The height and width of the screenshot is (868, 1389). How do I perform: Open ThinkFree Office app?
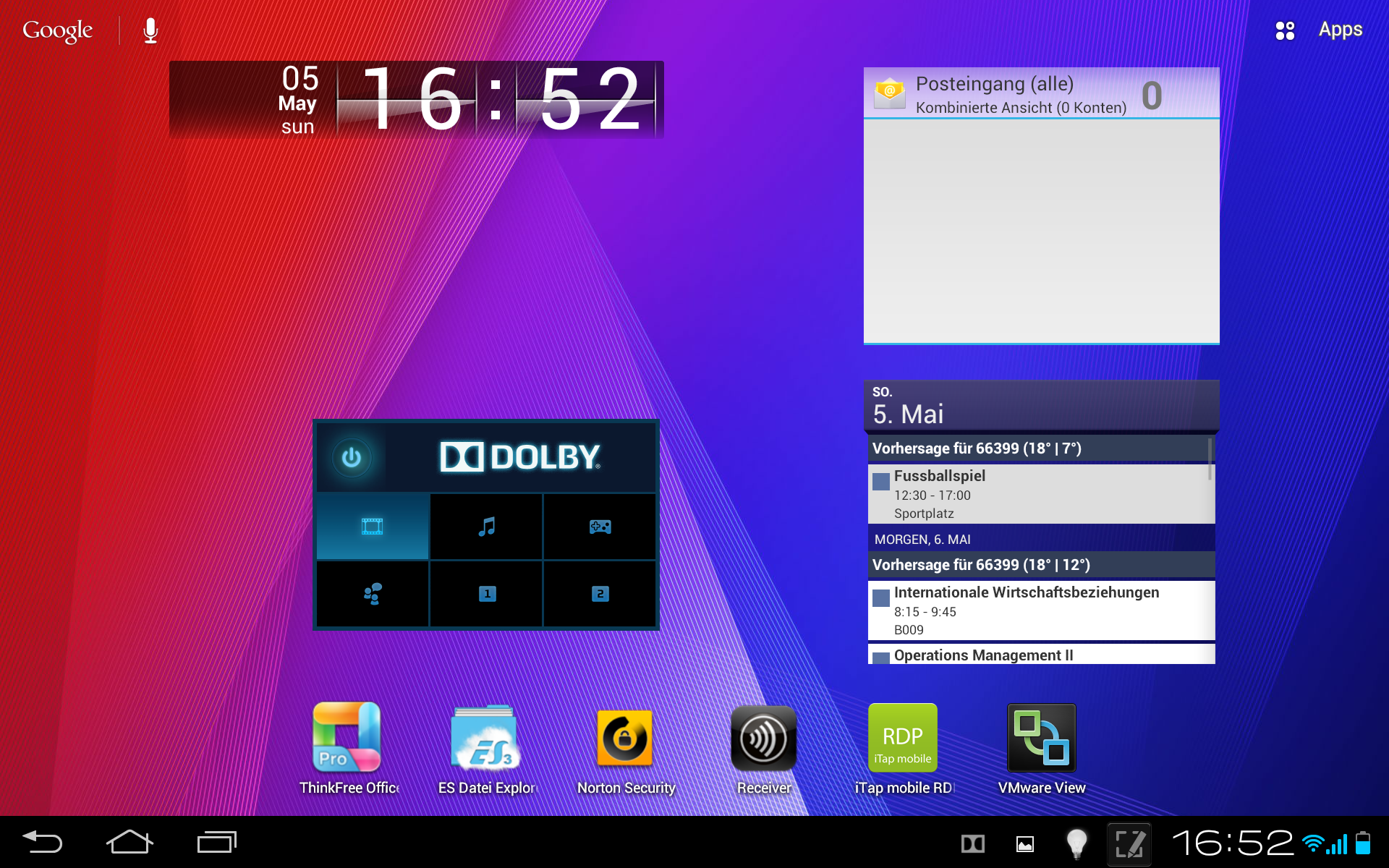click(347, 738)
